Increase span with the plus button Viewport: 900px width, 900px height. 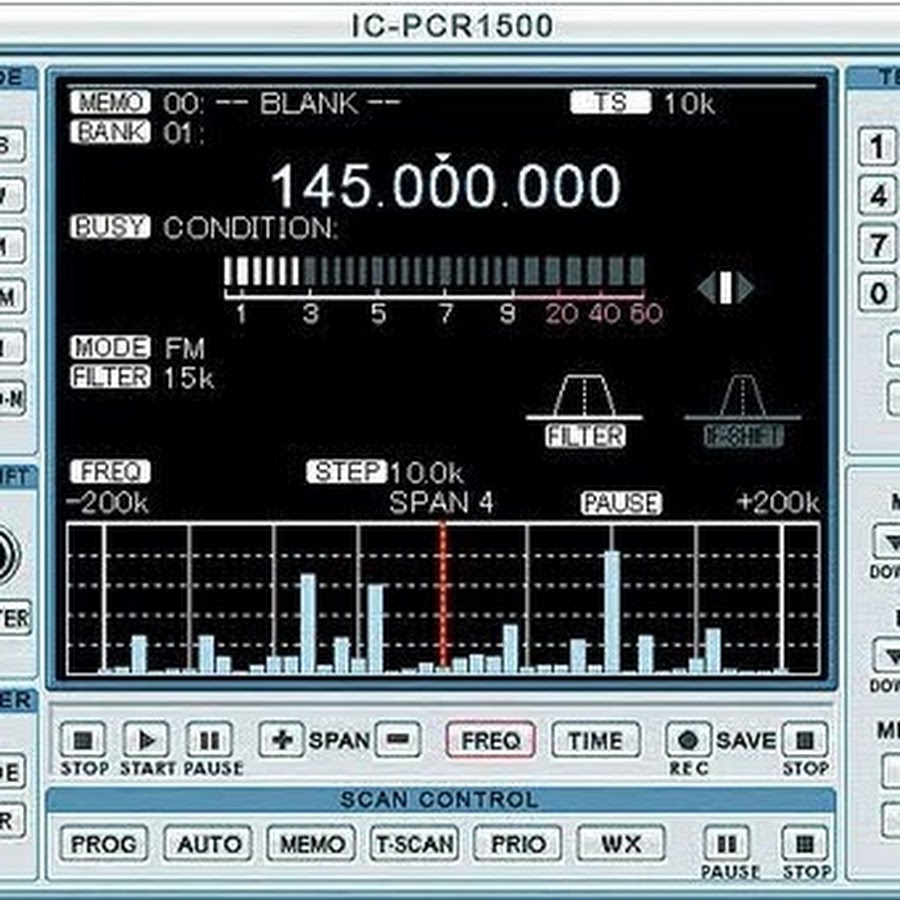pos(281,740)
